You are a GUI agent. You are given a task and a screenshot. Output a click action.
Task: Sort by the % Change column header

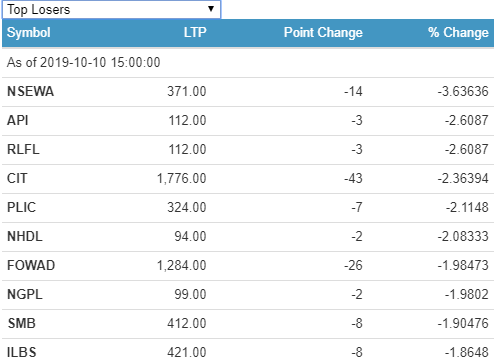point(458,32)
